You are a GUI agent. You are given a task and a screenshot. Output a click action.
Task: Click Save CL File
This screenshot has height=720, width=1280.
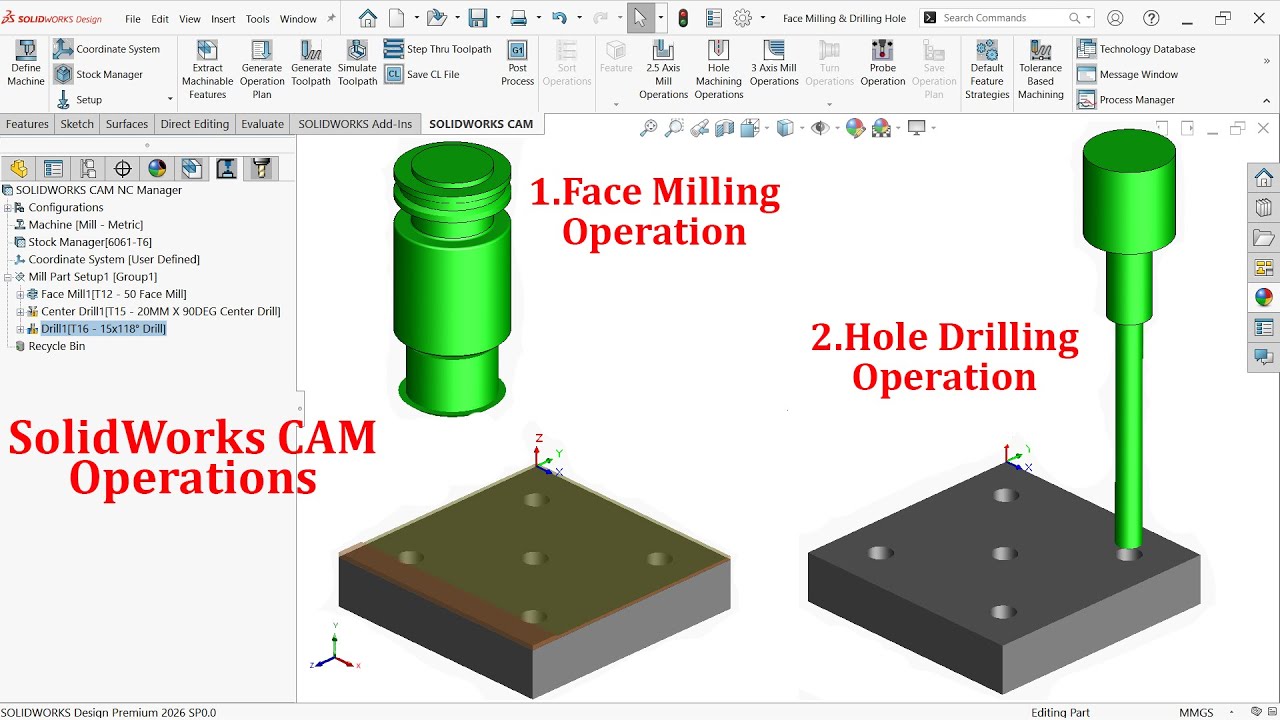tap(422, 74)
